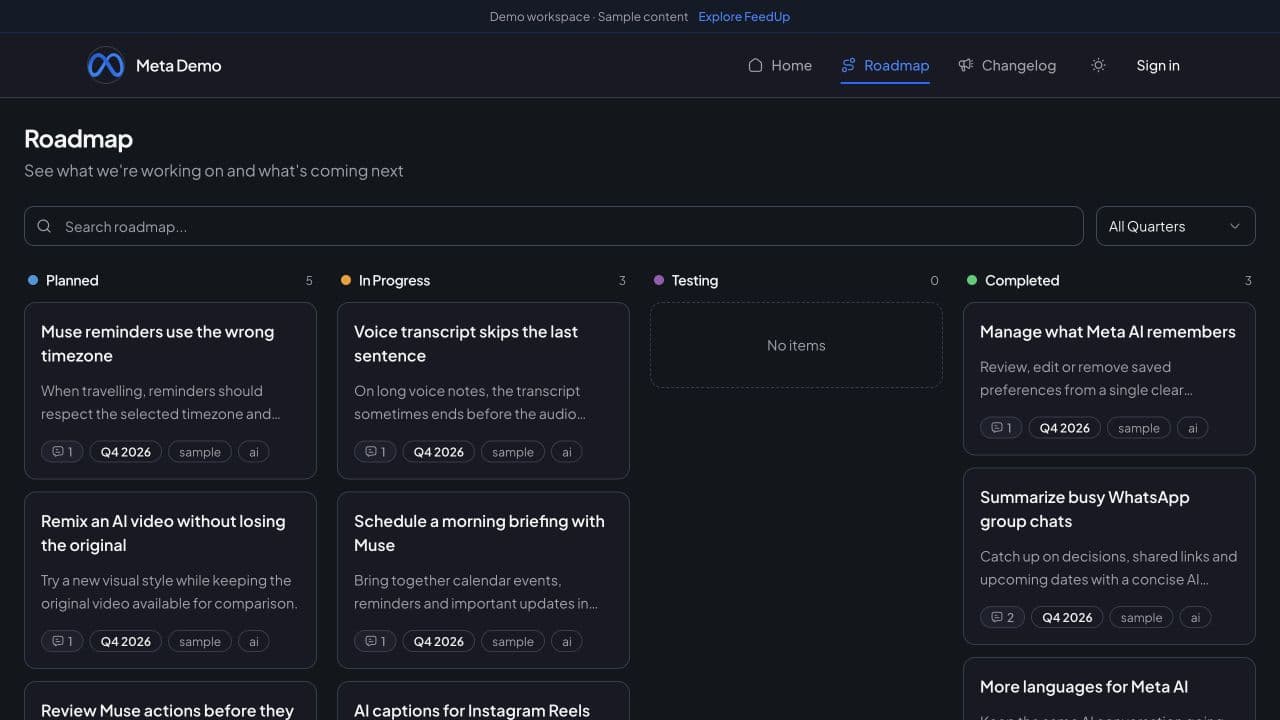
Task: Click the Completed column header
Action: pyautogui.click(x=1022, y=280)
